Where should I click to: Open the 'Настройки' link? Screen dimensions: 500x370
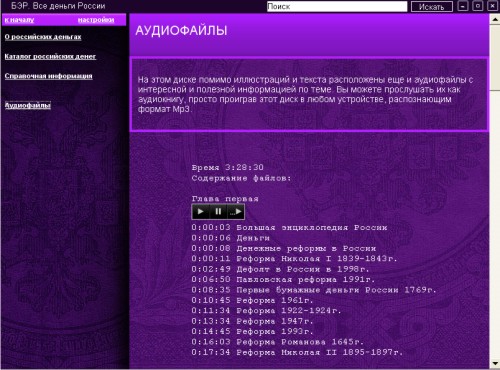(96, 20)
